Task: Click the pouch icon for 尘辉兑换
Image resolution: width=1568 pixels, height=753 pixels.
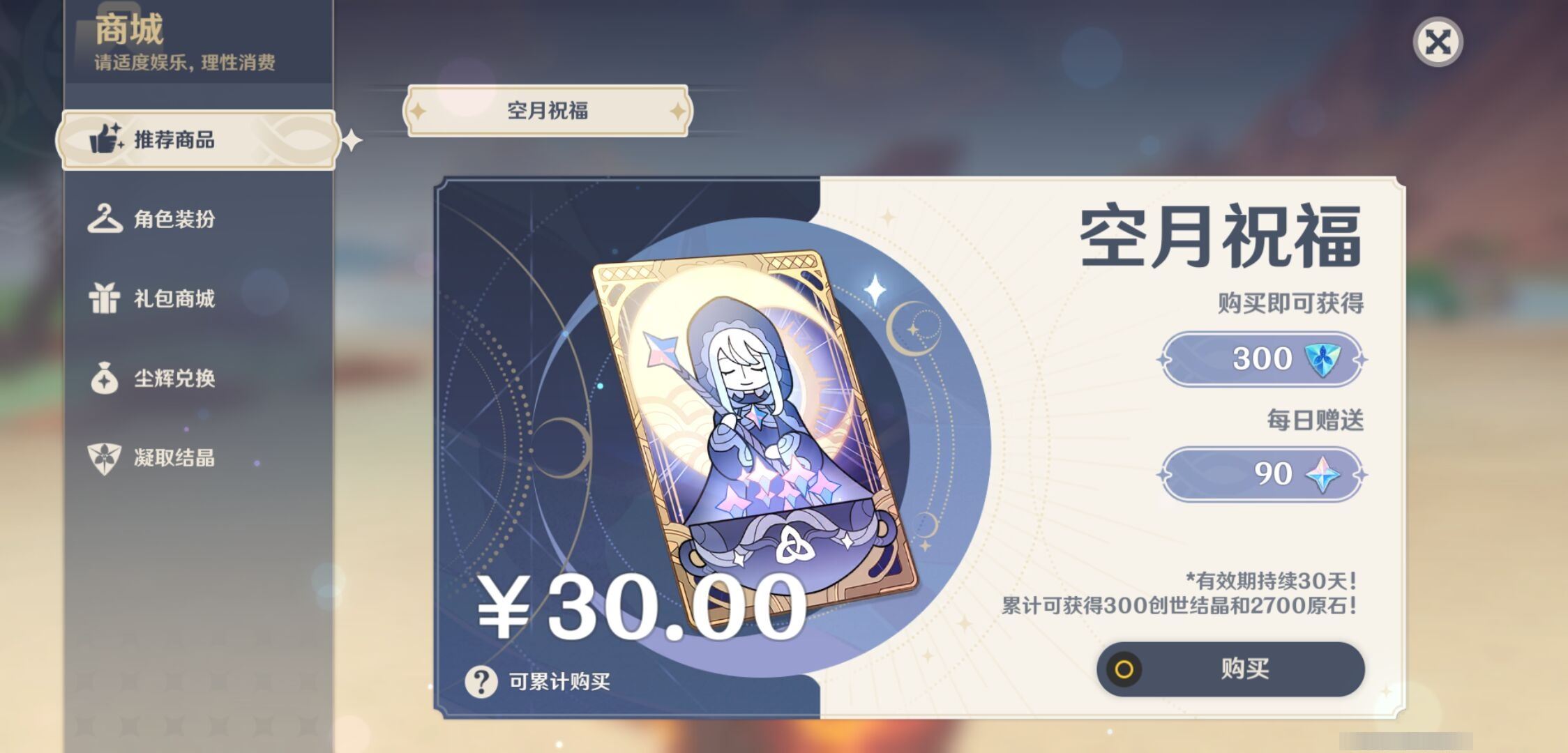Action: tap(105, 378)
